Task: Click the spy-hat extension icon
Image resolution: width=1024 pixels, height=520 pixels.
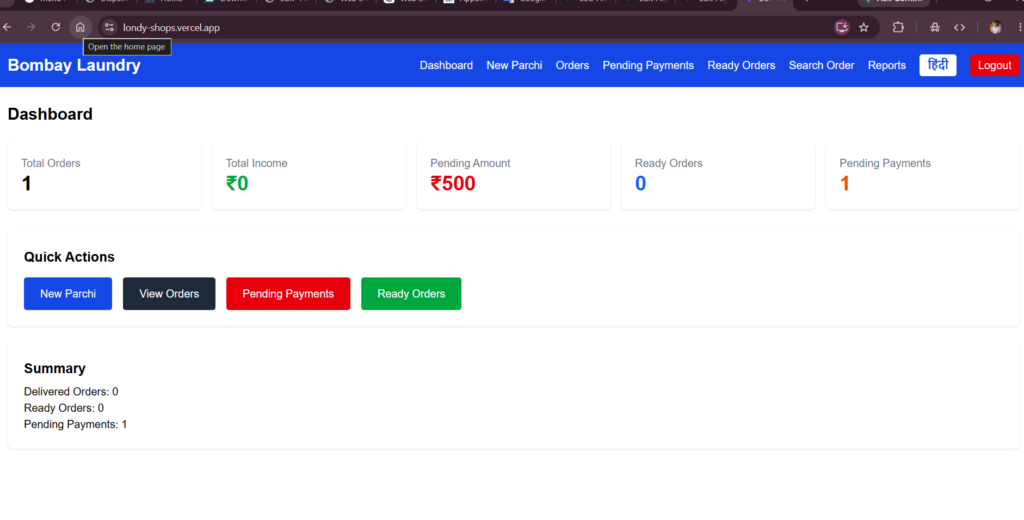Action: click(935, 27)
